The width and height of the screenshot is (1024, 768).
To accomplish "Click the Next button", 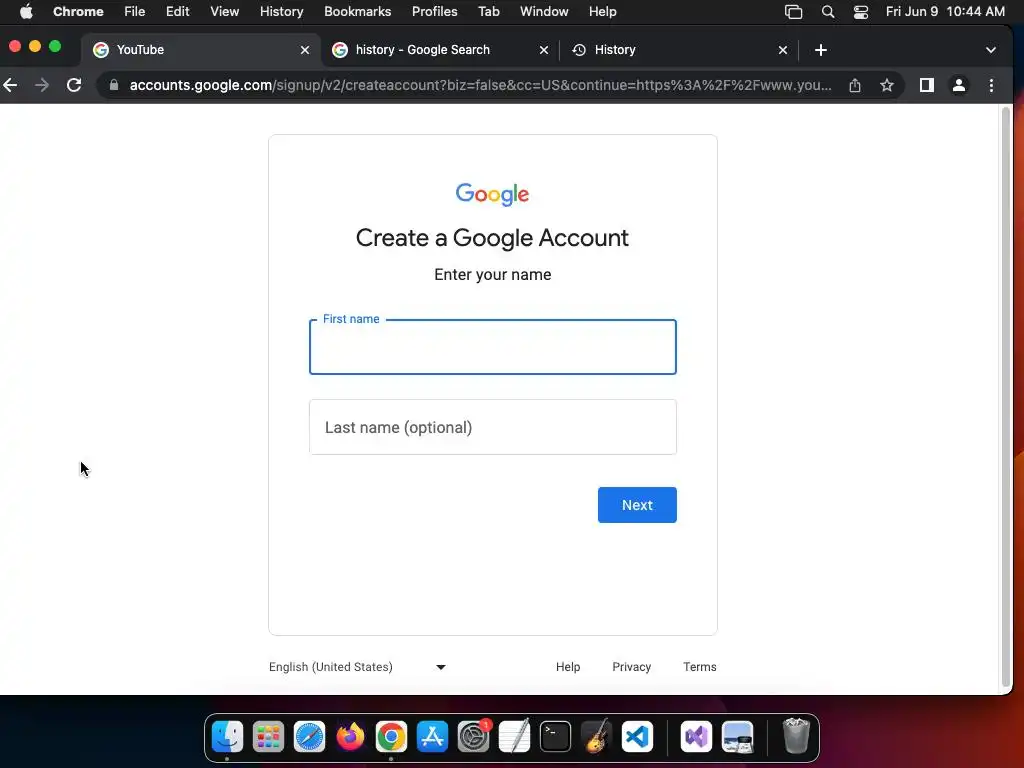I will coord(637,505).
